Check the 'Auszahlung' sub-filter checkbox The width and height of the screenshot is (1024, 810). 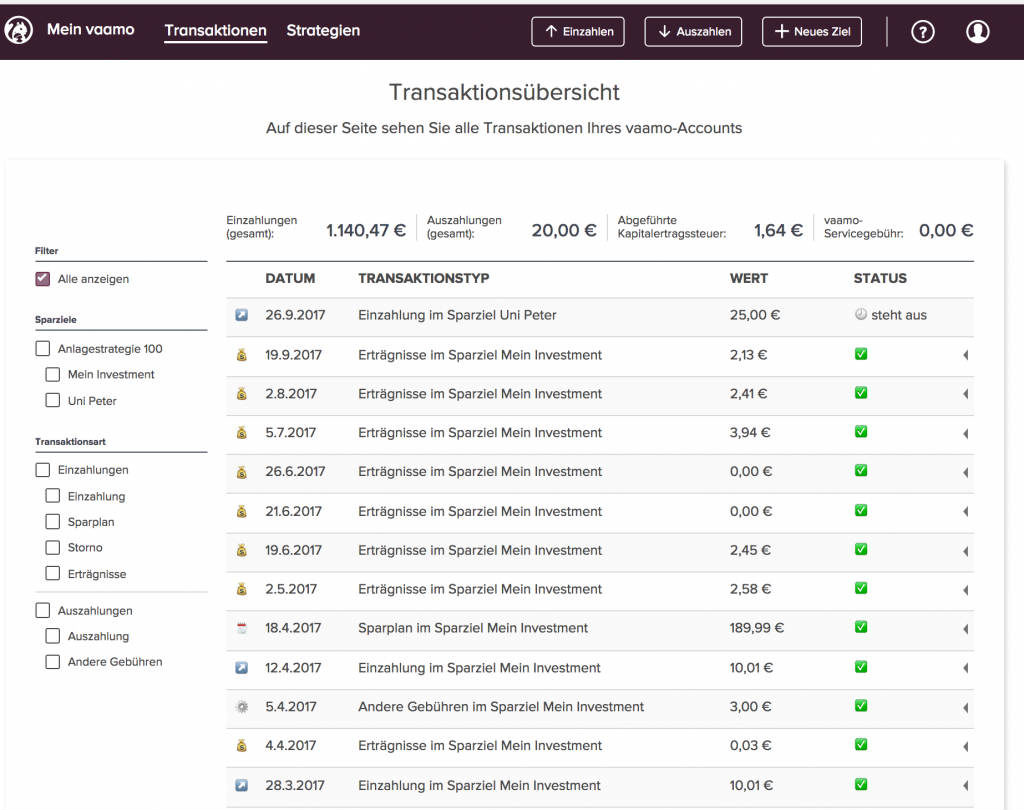pyautogui.click(x=52, y=636)
